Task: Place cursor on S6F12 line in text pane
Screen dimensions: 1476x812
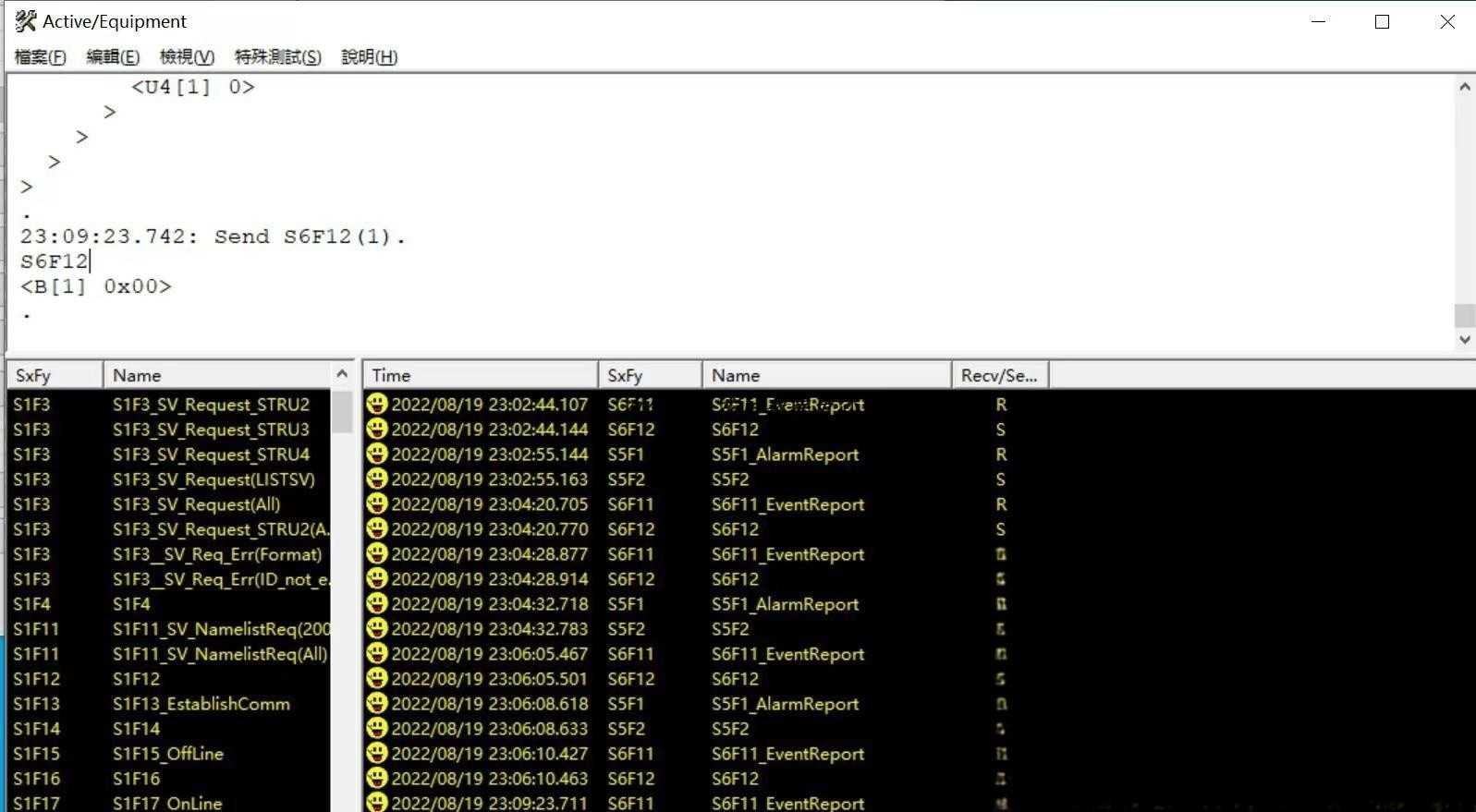Action: [x=54, y=261]
